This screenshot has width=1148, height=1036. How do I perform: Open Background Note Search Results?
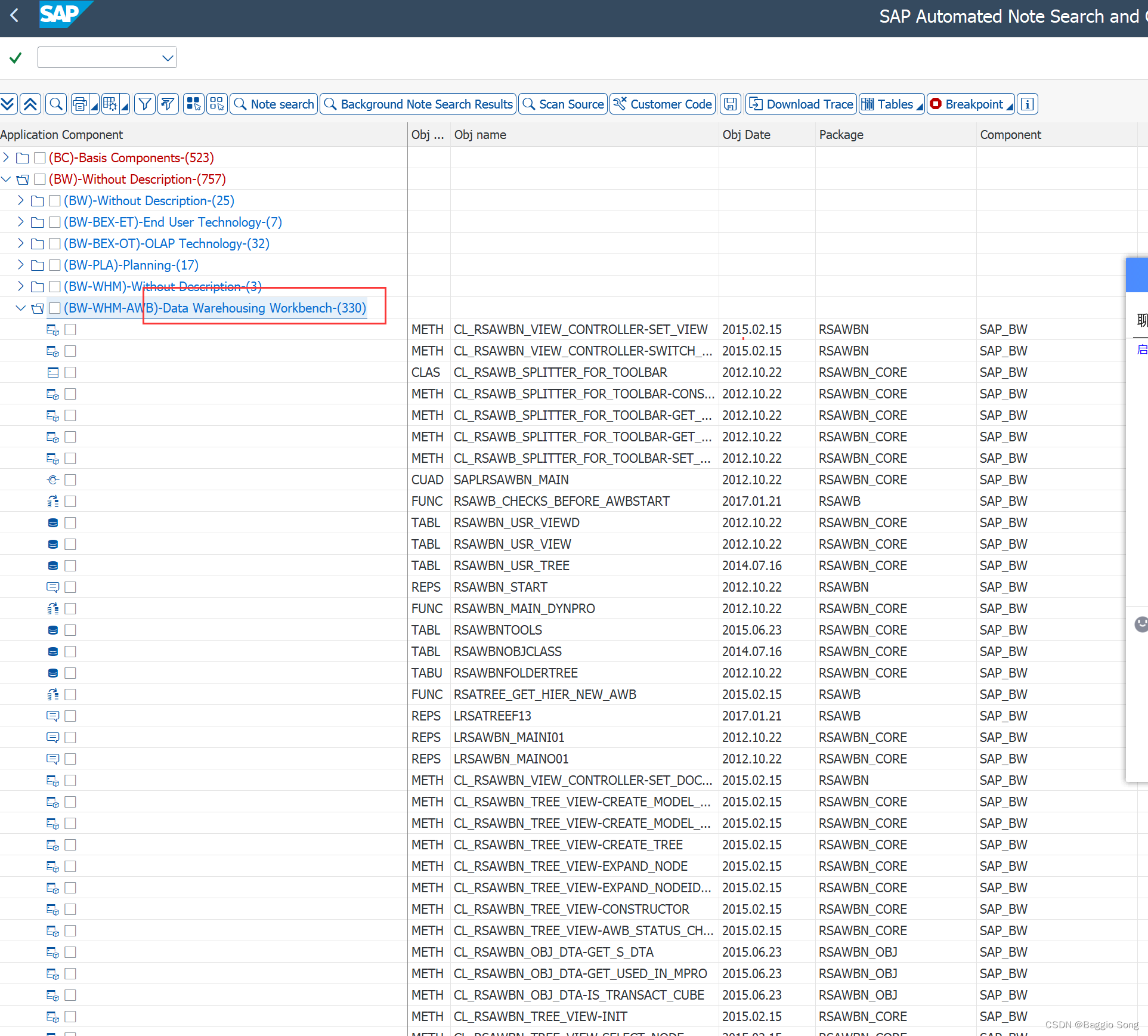point(418,104)
